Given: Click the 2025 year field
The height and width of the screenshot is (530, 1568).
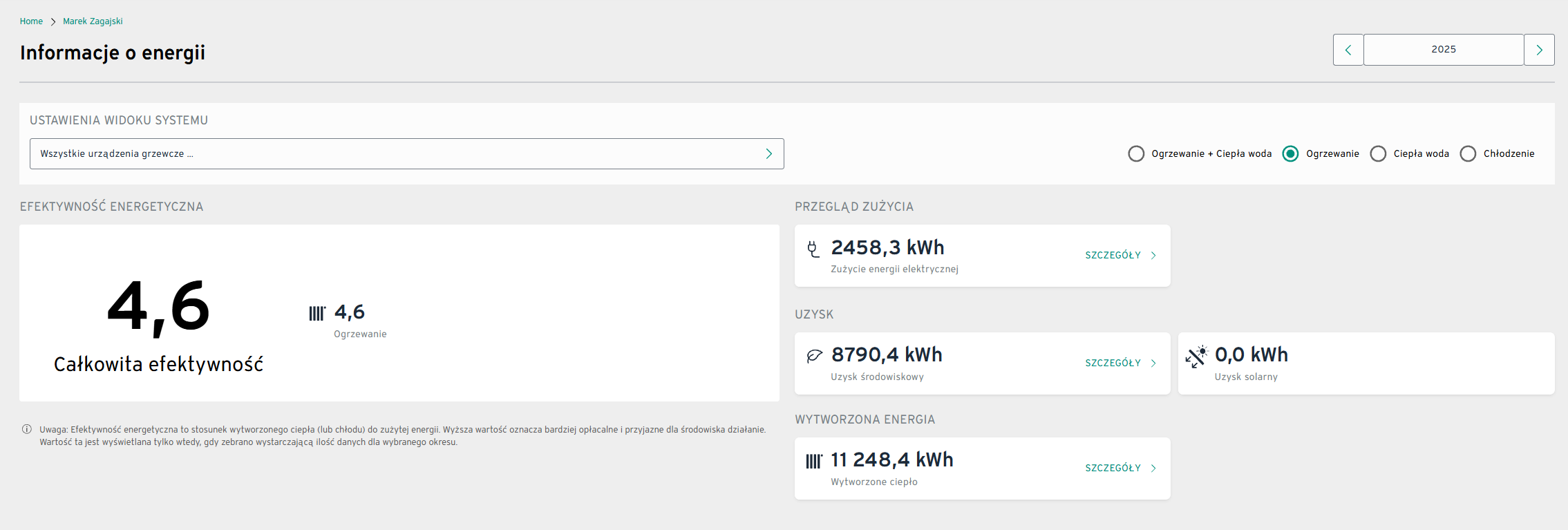Looking at the screenshot, I should pyautogui.click(x=1443, y=50).
